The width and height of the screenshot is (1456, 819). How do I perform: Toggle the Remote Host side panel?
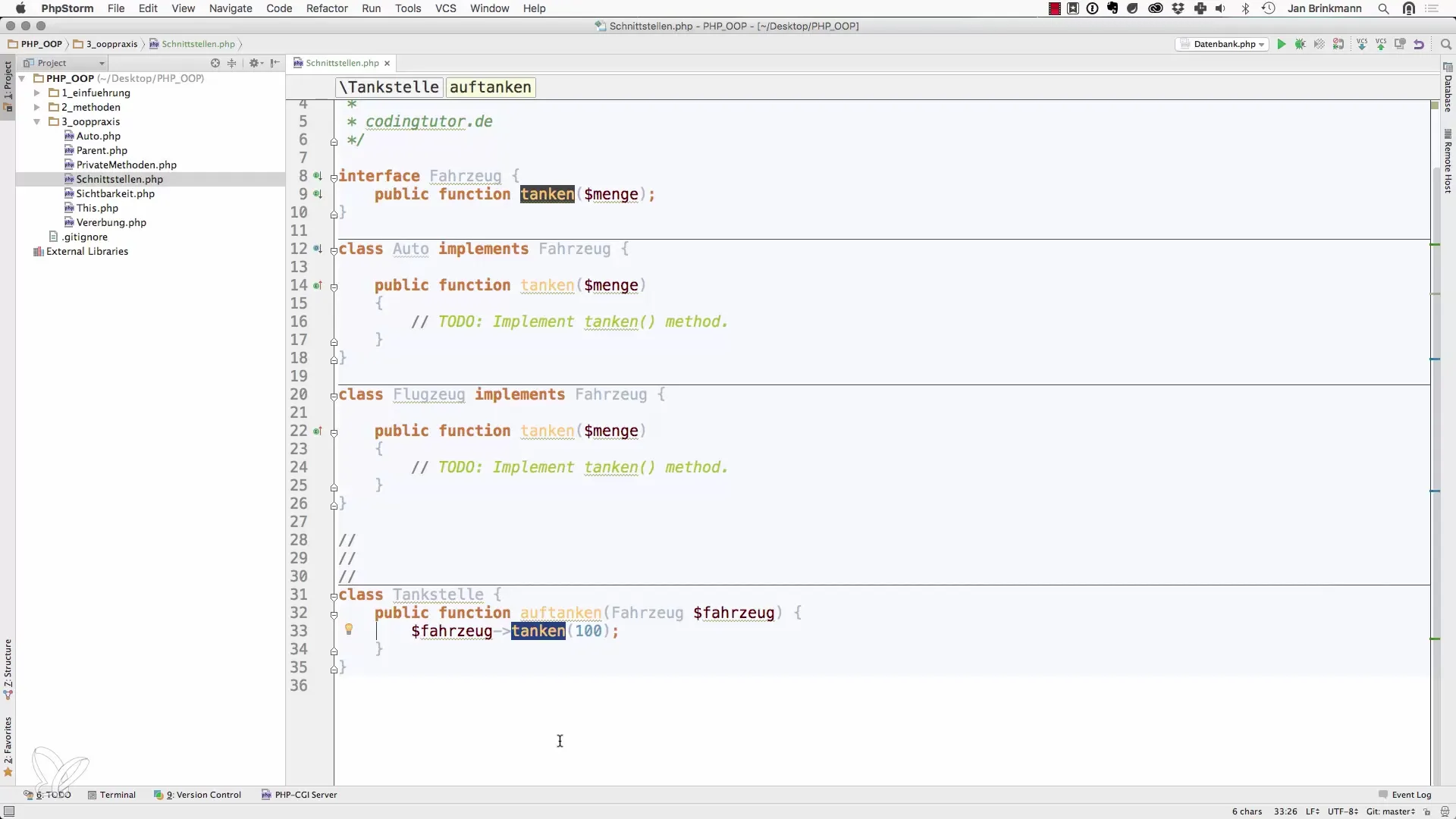tap(1448, 161)
